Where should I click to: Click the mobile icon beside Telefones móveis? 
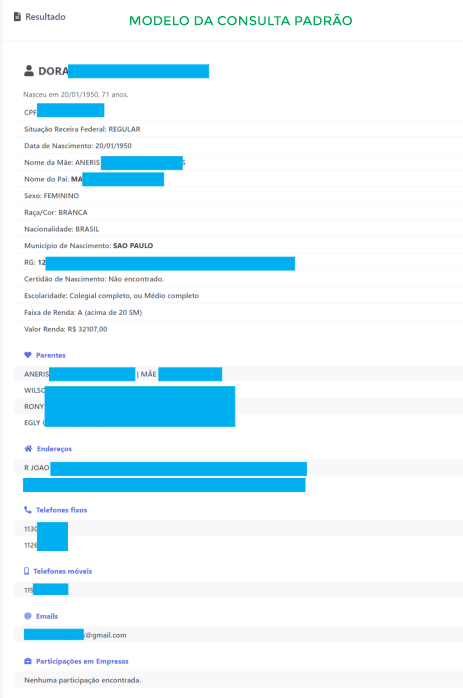click(x=27, y=571)
